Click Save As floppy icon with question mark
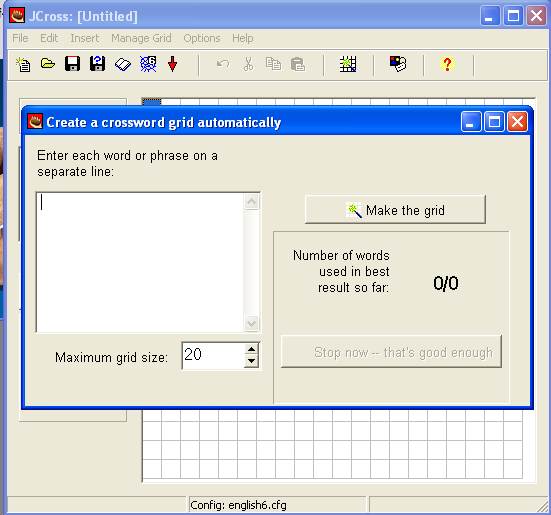The width and height of the screenshot is (551, 515). point(97,64)
